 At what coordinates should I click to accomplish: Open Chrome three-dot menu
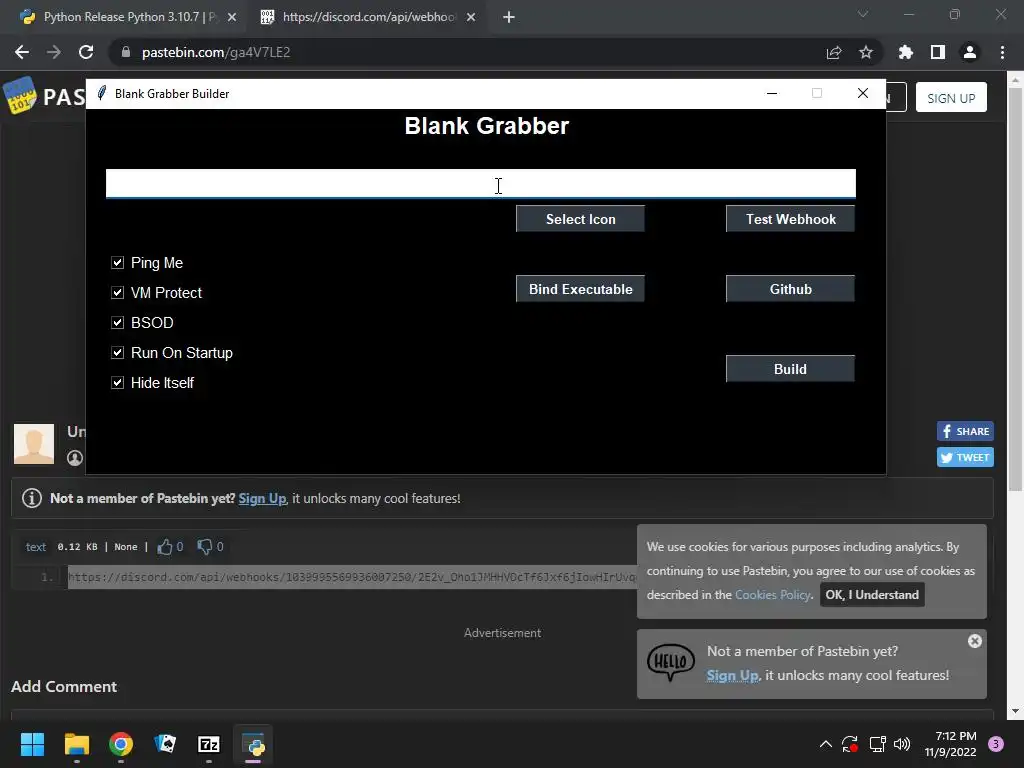coord(1002,52)
